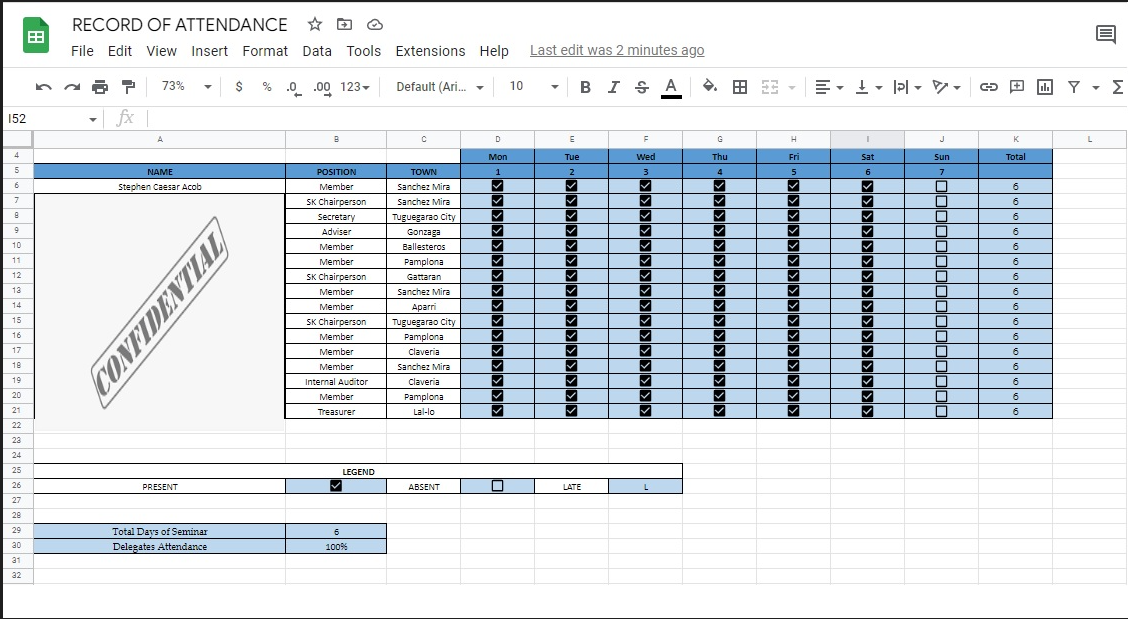
Task: Format as currency with dollar icon
Action: point(239,86)
